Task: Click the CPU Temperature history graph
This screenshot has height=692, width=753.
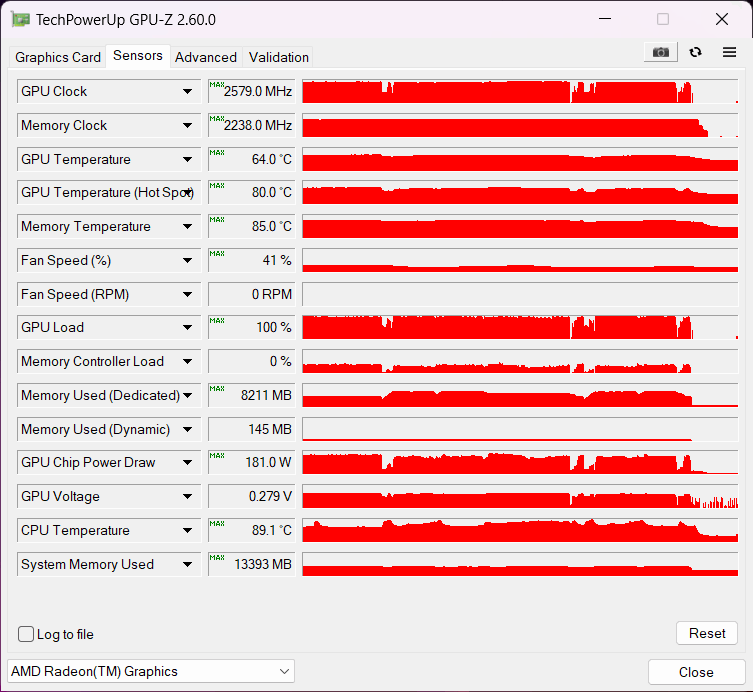Action: click(520, 530)
